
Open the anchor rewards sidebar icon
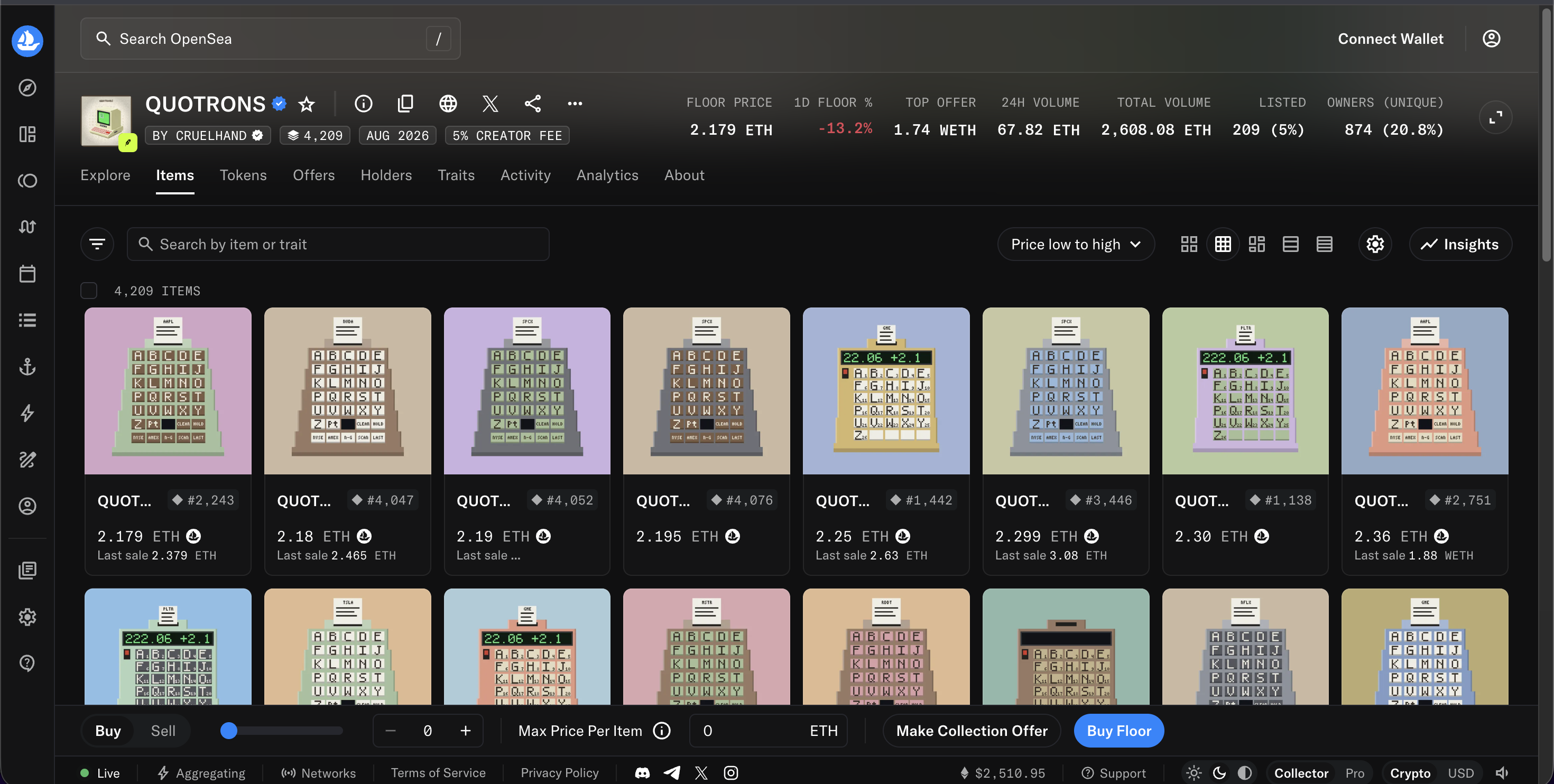pyautogui.click(x=27, y=366)
